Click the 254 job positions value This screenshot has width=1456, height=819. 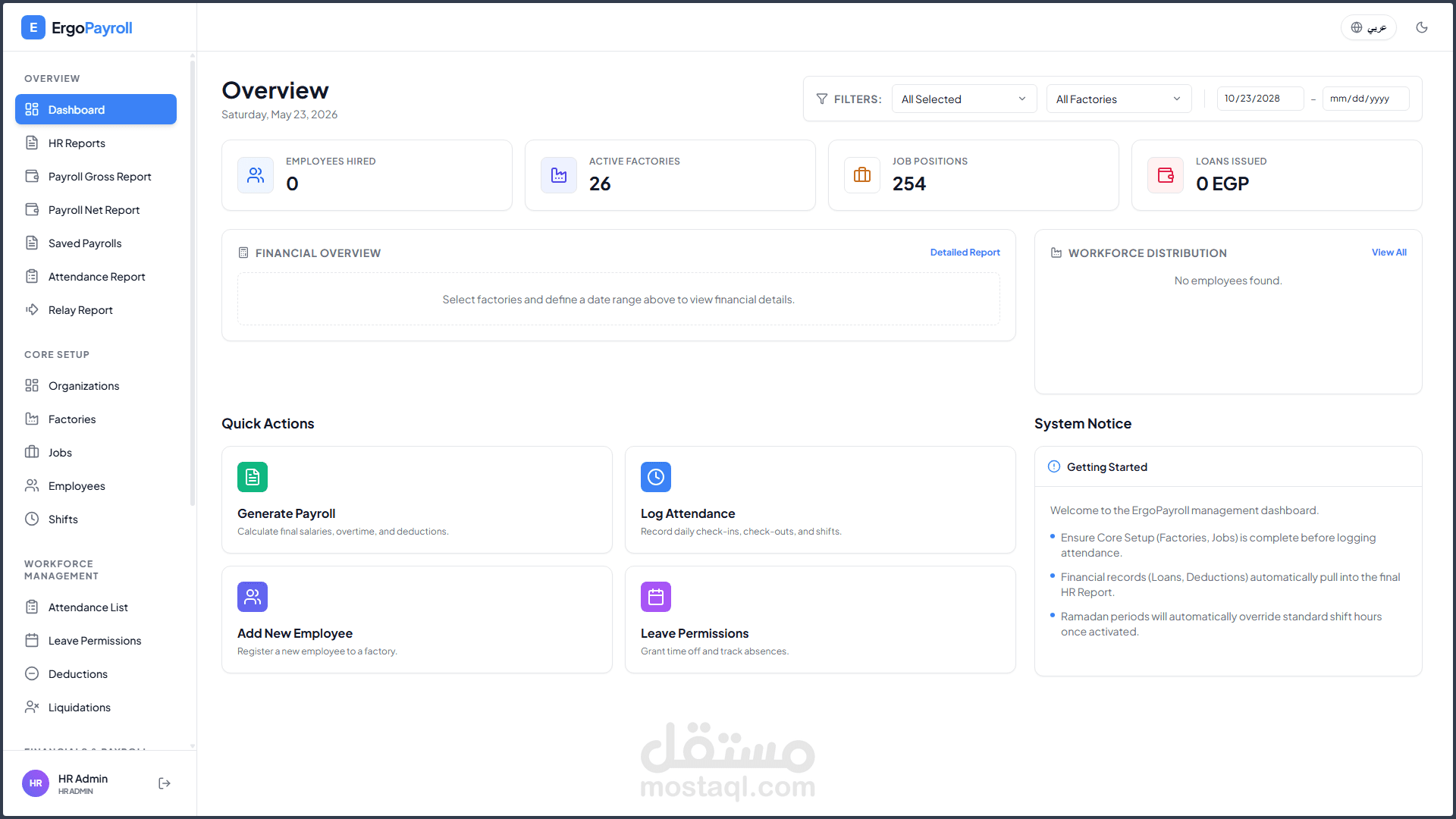click(909, 184)
